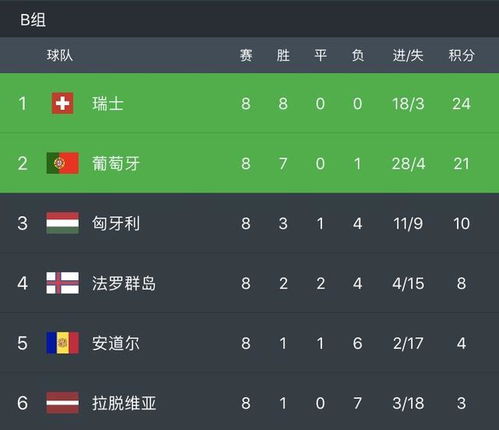
Task: Select team name 匈牙利
Action: [x=116, y=223]
